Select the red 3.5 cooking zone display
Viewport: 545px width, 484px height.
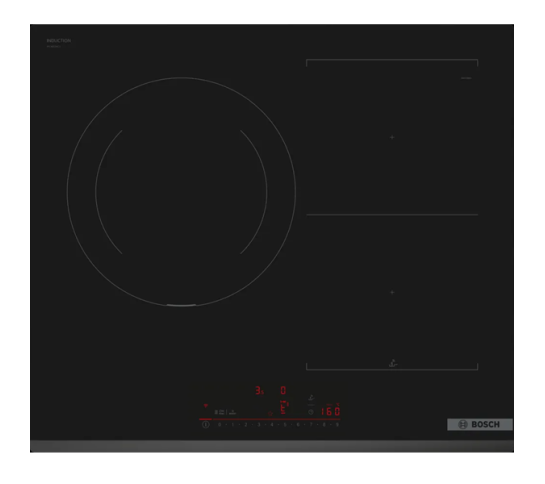click(260, 390)
